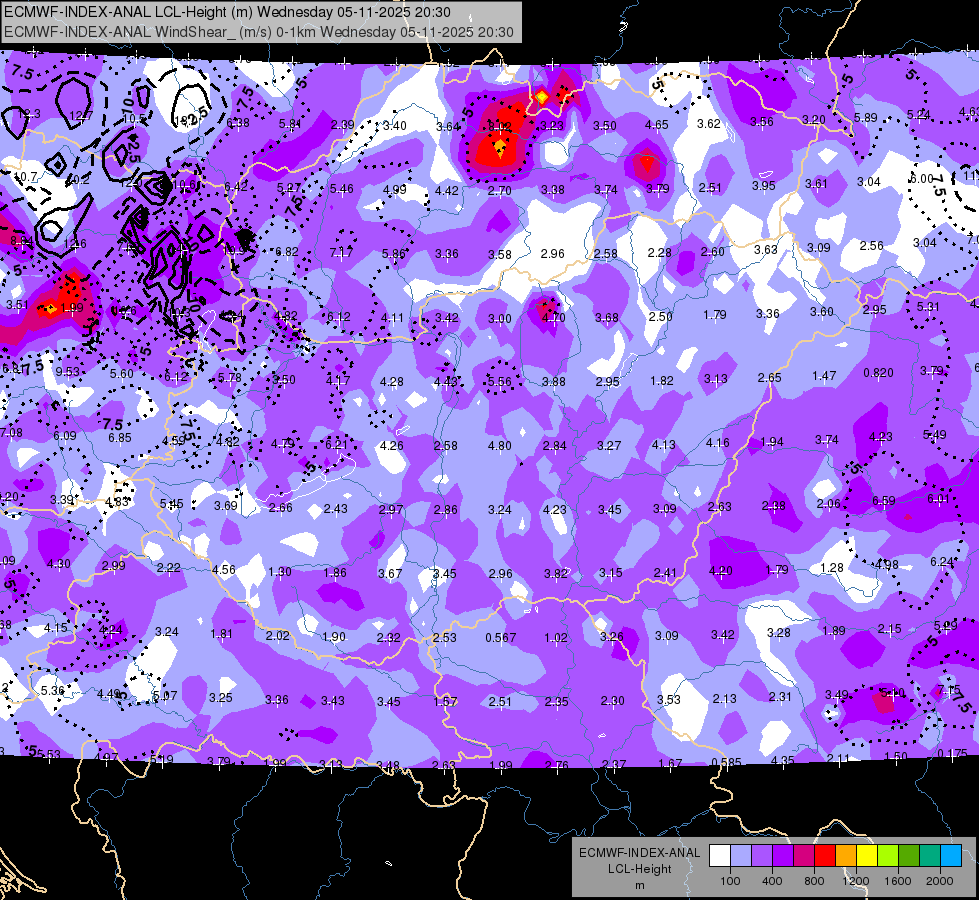Click the legend text LCL-Height
This screenshot has width=979, height=900.
click(x=640, y=869)
